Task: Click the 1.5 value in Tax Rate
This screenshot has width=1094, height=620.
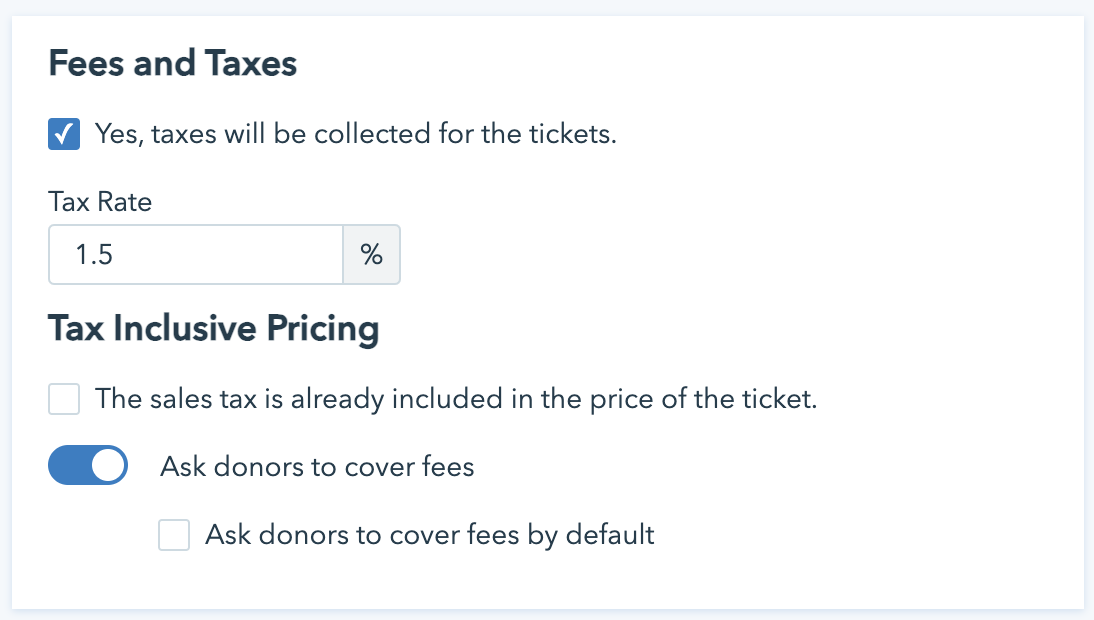Action: 93,255
